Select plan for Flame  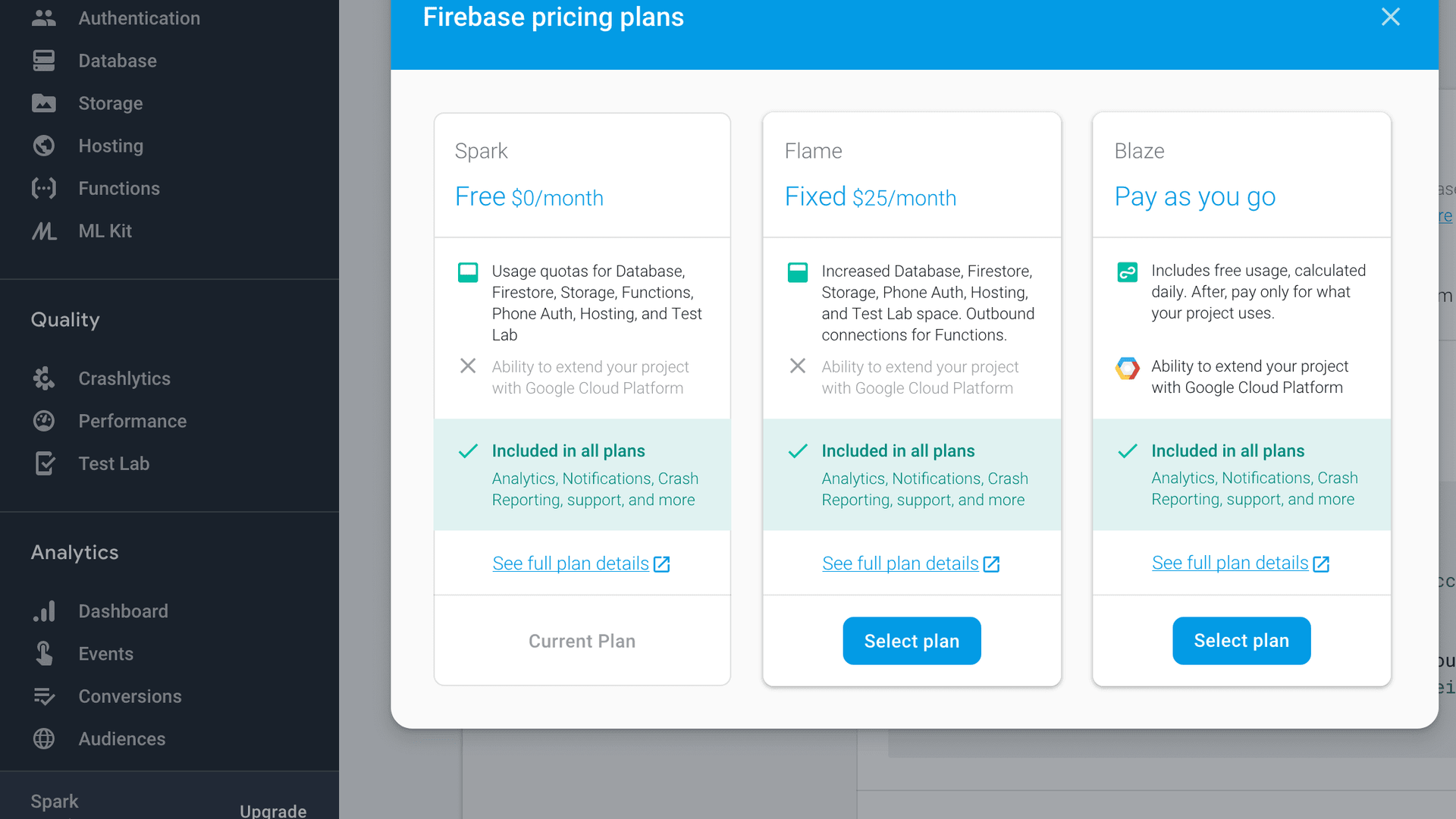(x=912, y=641)
